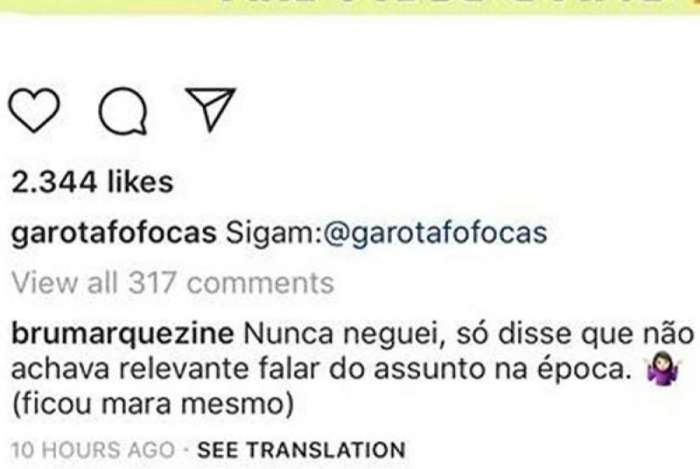The width and height of the screenshot is (700, 469).
Task: Like the post with the heart icon
Action: [34, 110]
